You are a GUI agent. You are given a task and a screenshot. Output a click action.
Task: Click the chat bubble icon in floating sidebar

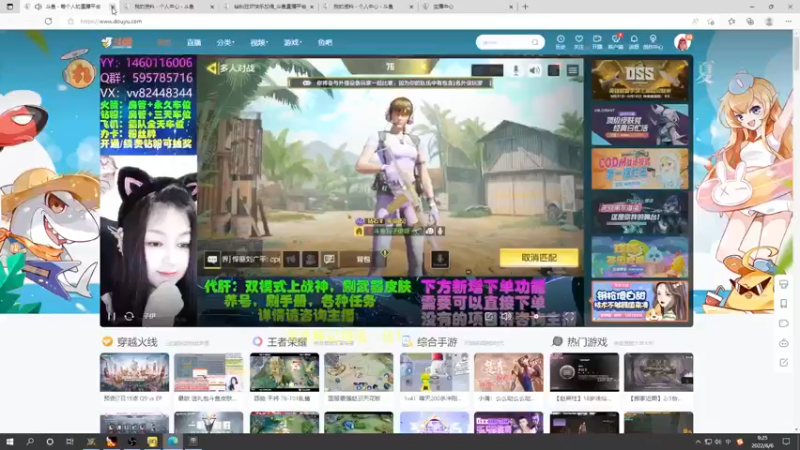(784, 323)
